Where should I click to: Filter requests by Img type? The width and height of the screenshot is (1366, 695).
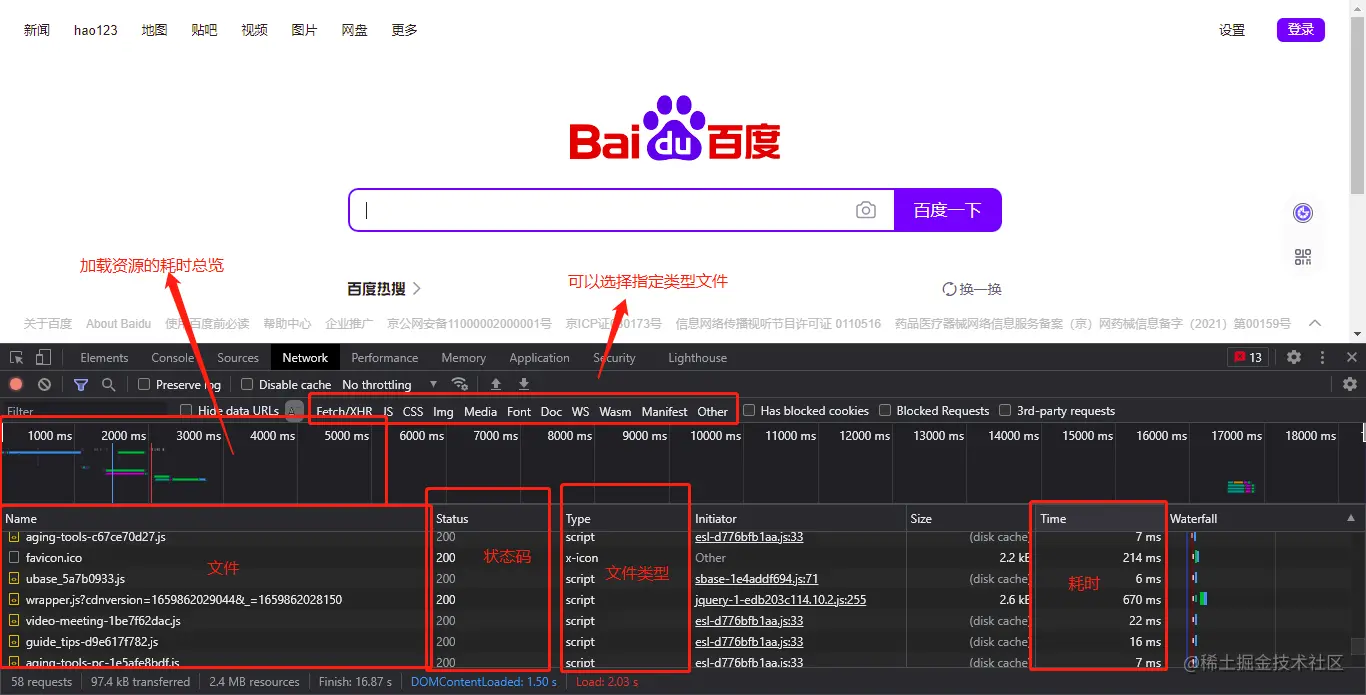443,411
